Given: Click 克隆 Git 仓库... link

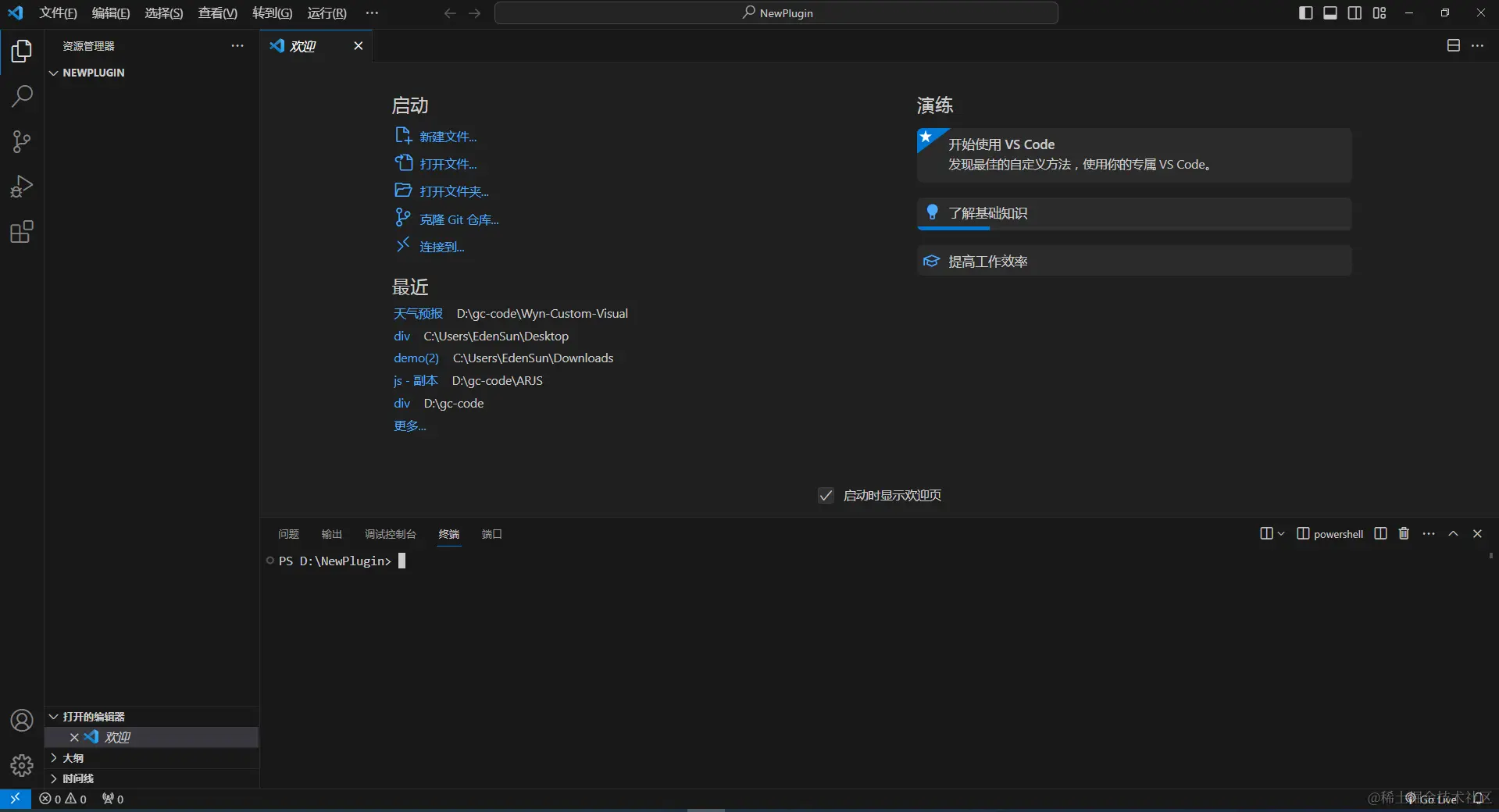Looking at the screenshot, I should click(x=459, y=219).
